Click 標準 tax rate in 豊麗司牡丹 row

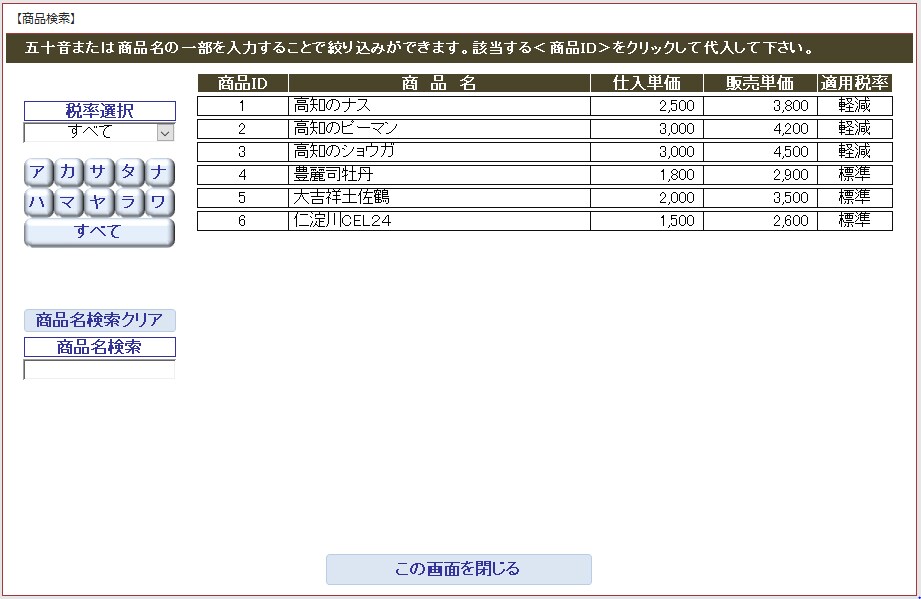(855, 174)
